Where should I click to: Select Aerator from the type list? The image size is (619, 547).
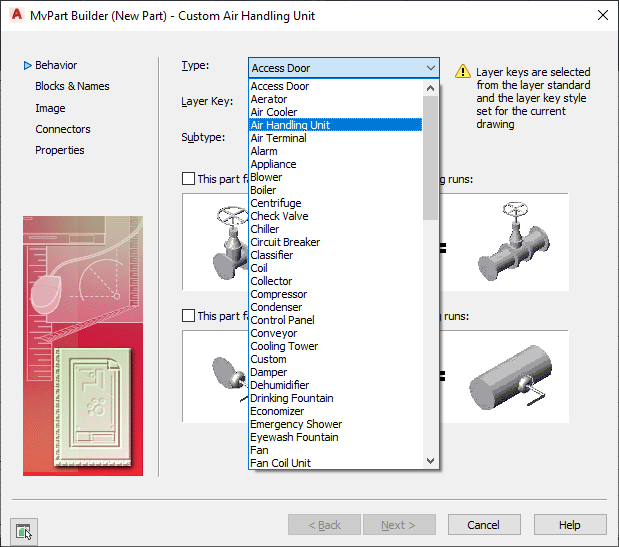[336, 99]
